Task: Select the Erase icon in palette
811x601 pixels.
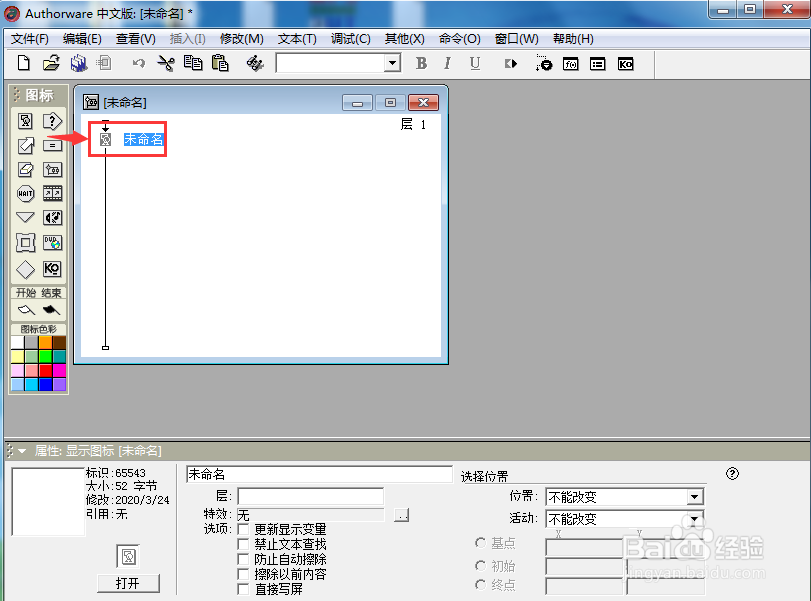Action: point(25,170)
